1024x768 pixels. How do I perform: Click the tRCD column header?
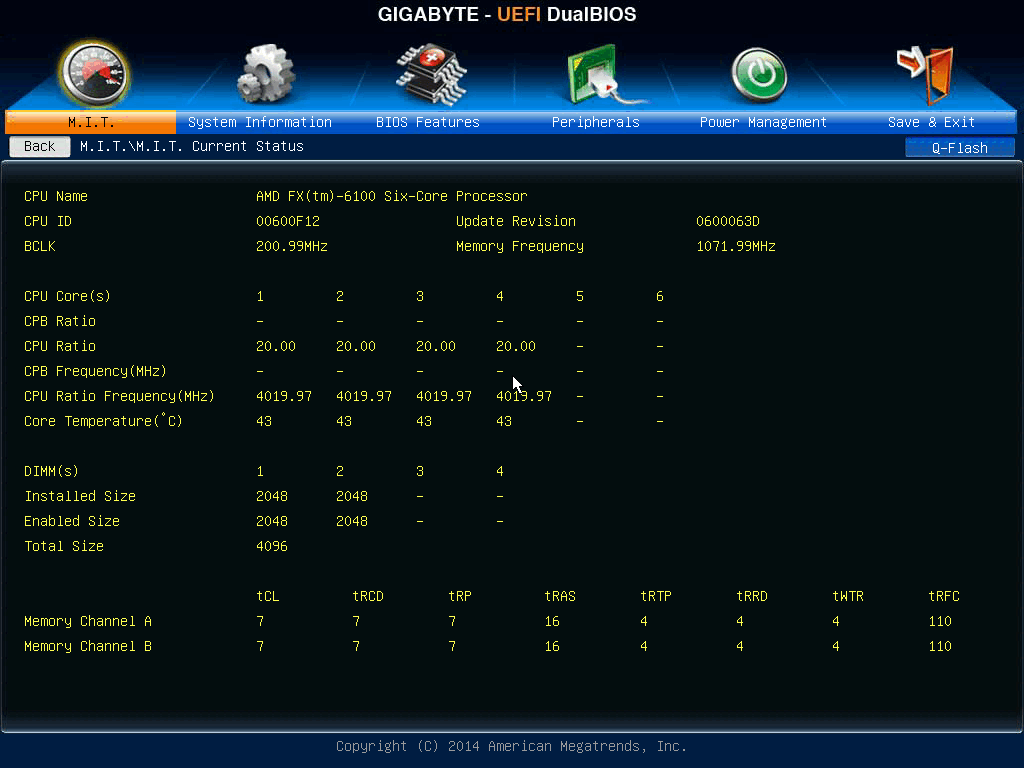click(x=368, y=596)
